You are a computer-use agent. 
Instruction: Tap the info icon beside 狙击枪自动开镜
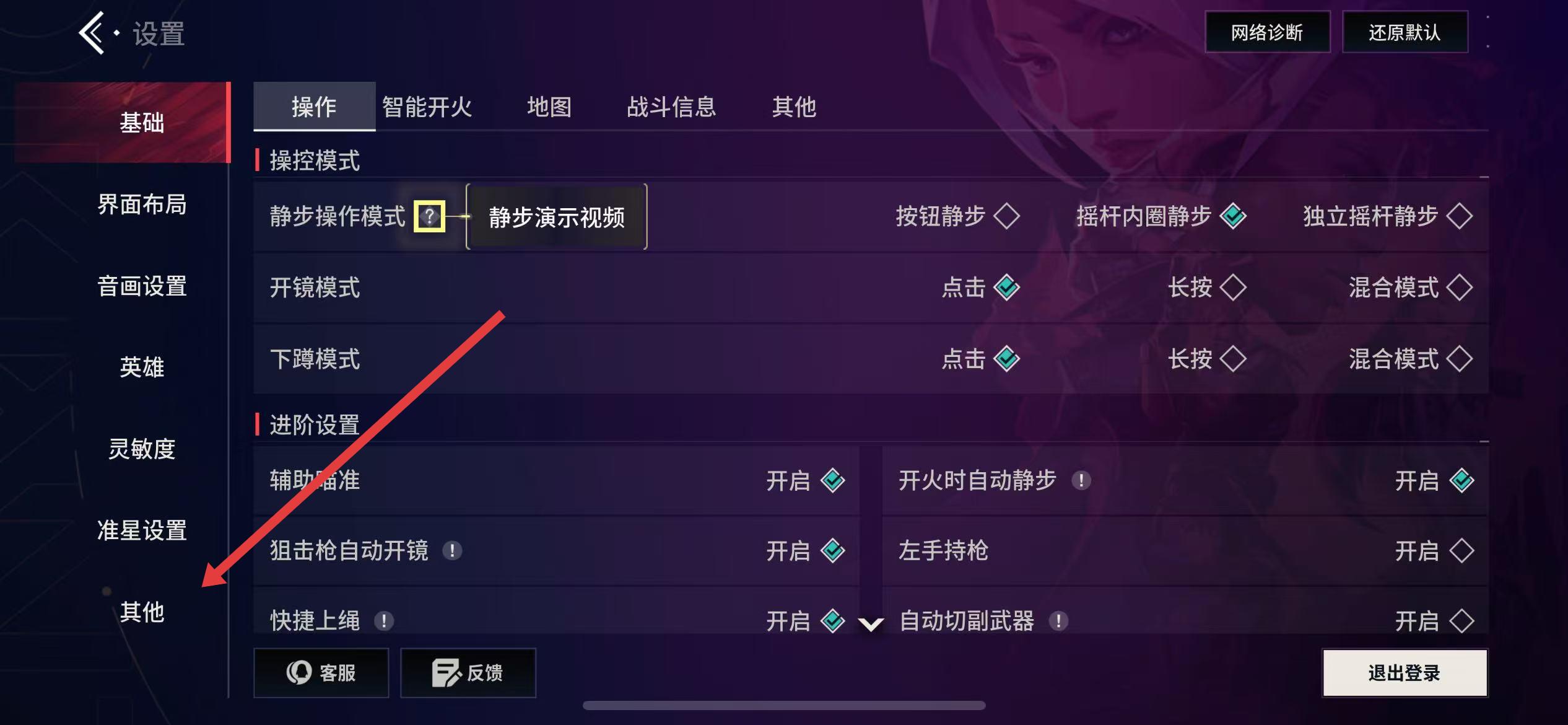[x=452, y=550]
